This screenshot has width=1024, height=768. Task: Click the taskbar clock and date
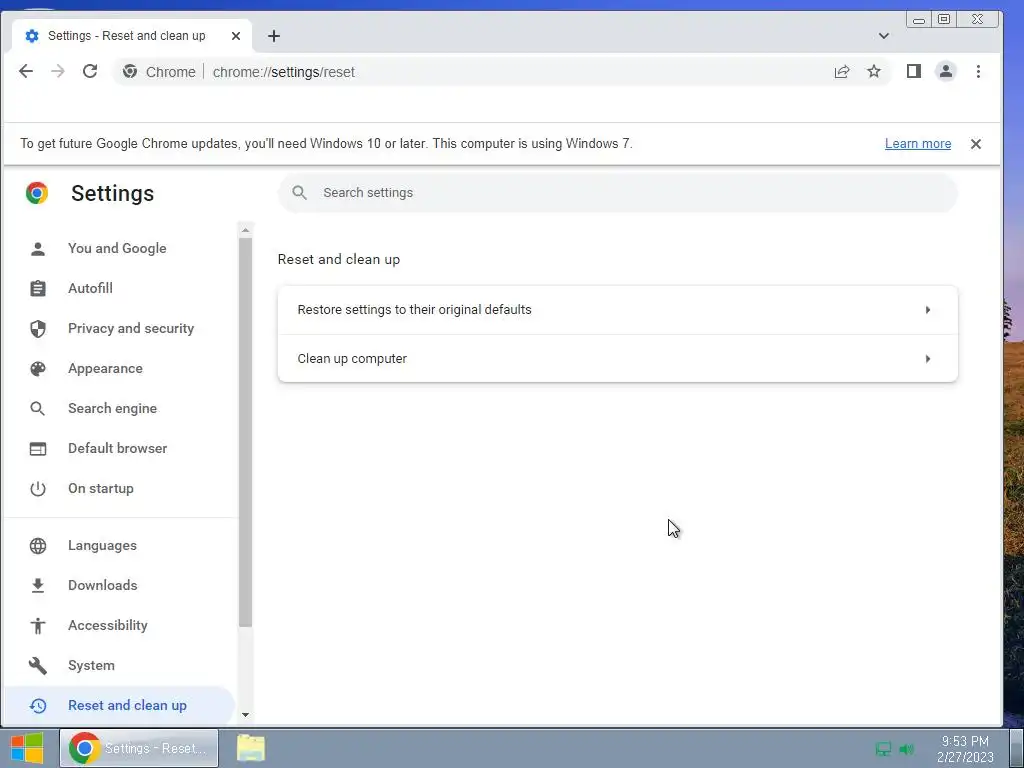click(x=965, y=749)
